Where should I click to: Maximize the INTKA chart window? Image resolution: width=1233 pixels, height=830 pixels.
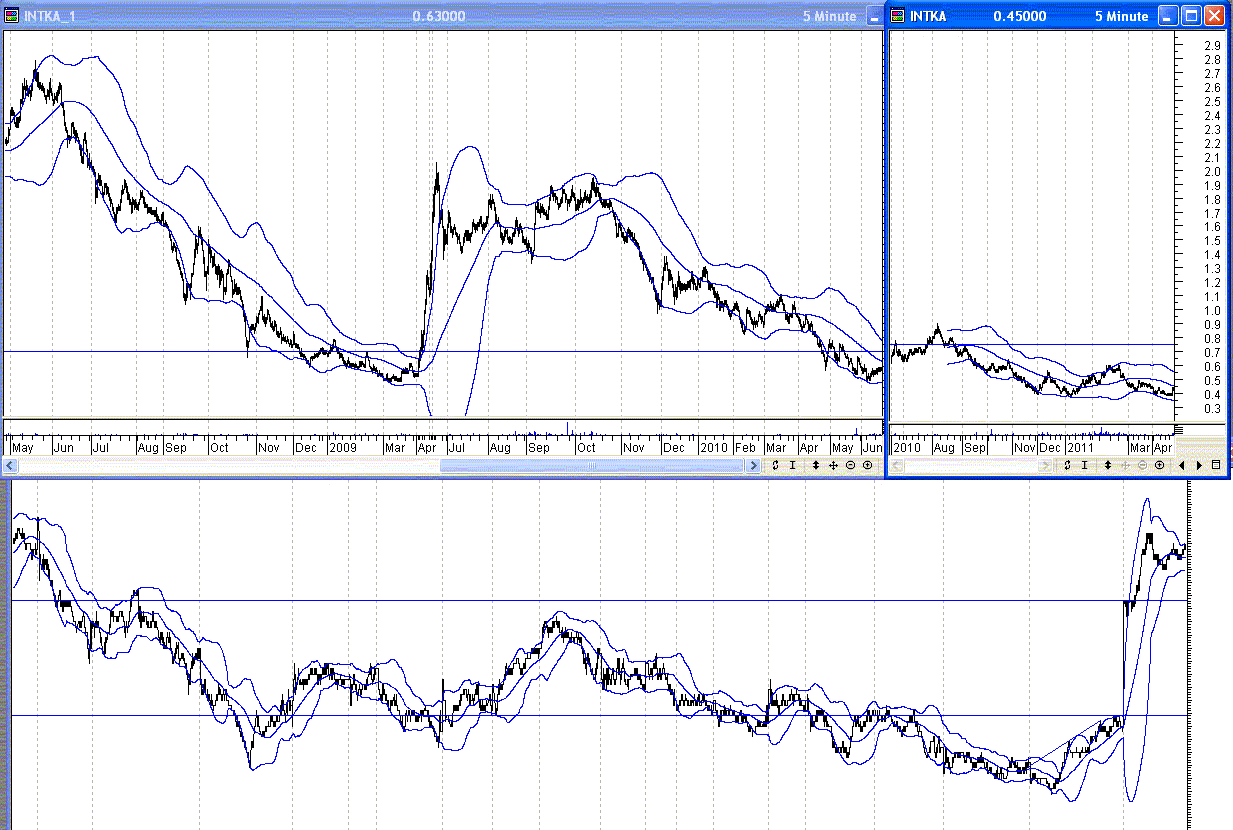click(1191, 16)
